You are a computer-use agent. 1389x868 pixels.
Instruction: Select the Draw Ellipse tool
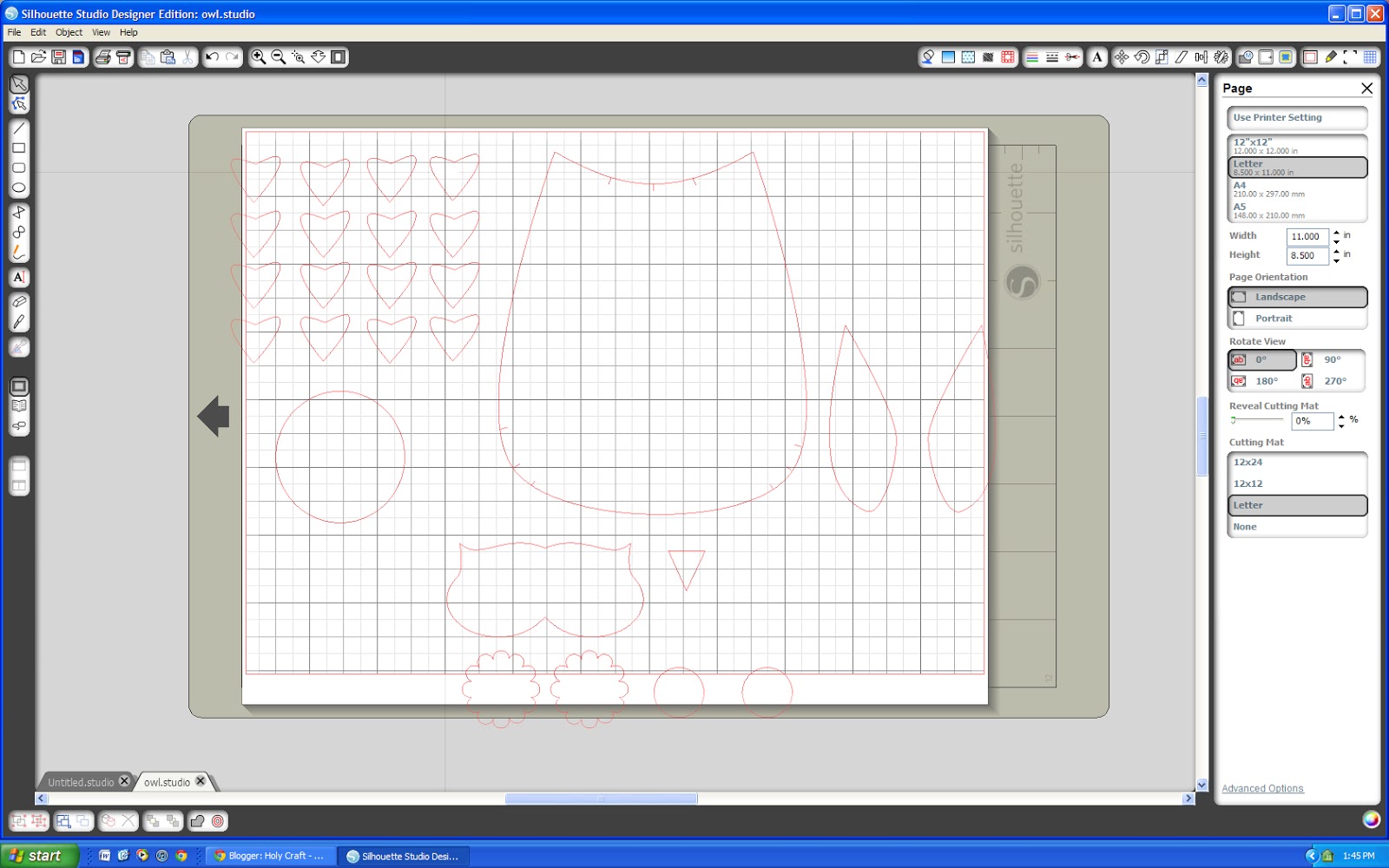18,187
